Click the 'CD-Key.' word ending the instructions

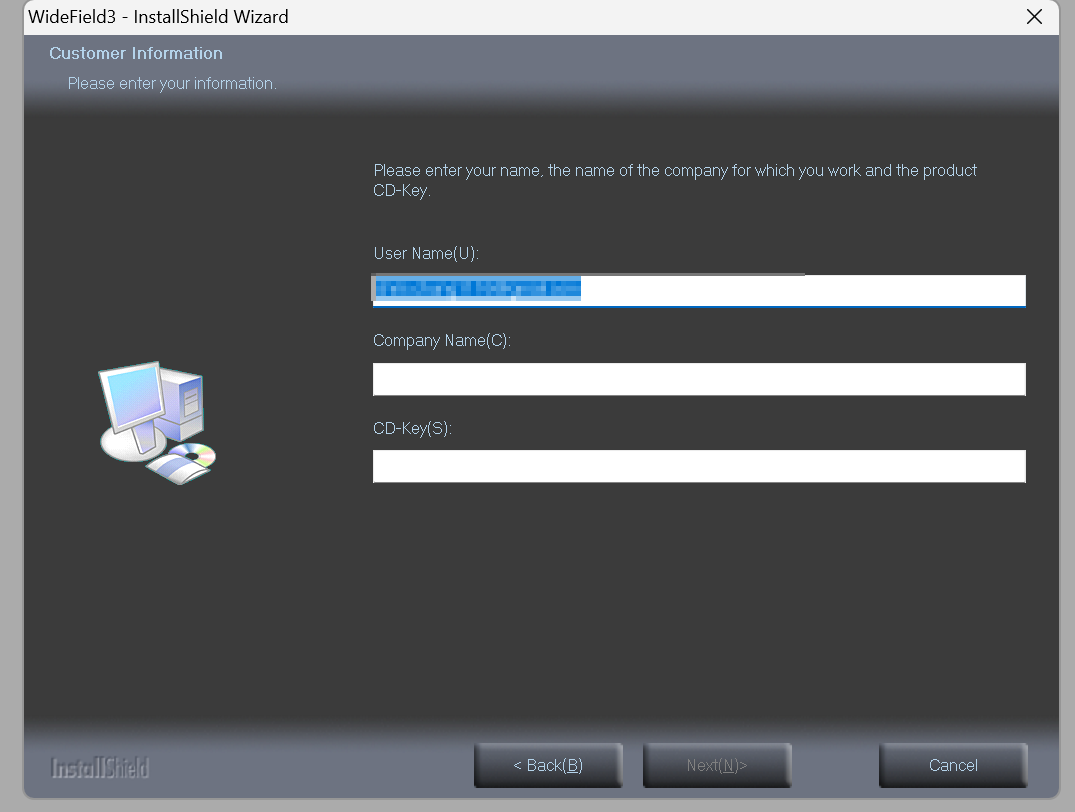[x=402, y=190]
